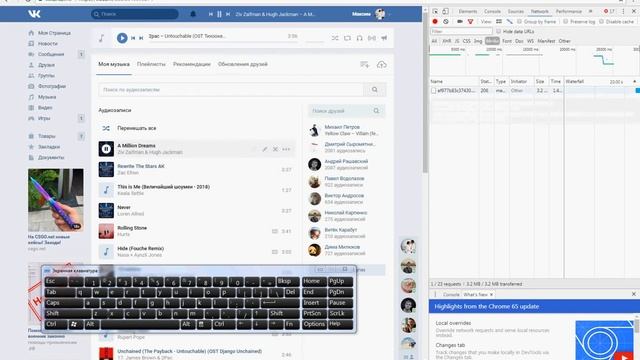
Task: Toggle repeat in the audio player bar
Action: coord(347,38)
